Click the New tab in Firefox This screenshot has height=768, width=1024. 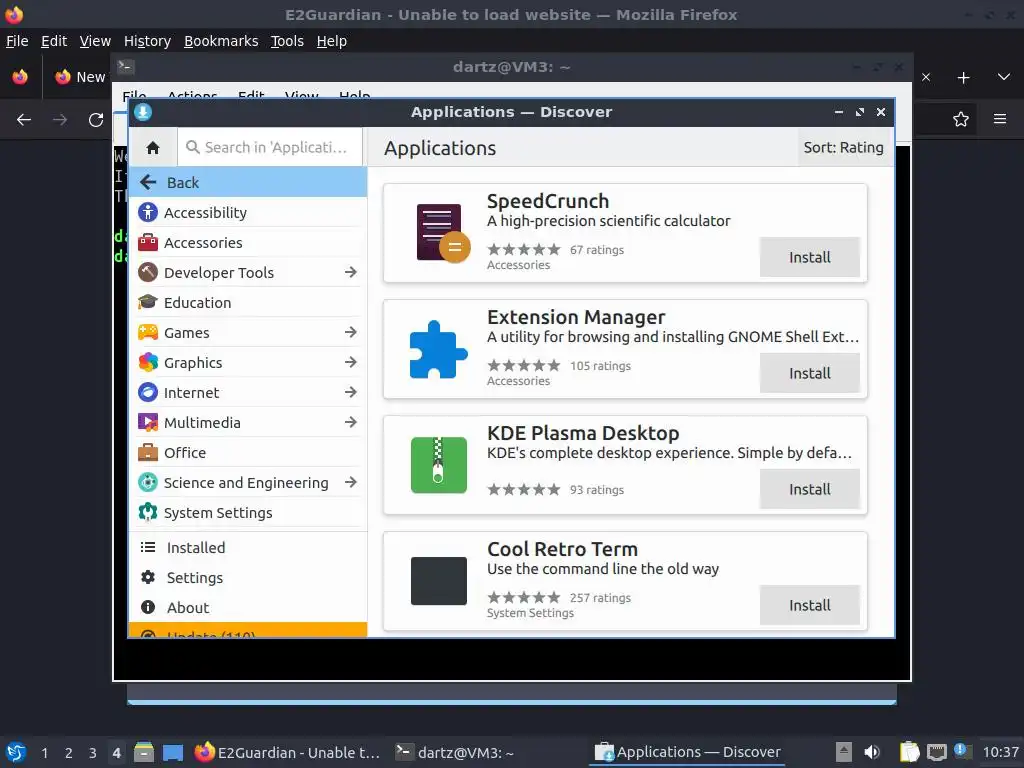(x=80, y=77)
